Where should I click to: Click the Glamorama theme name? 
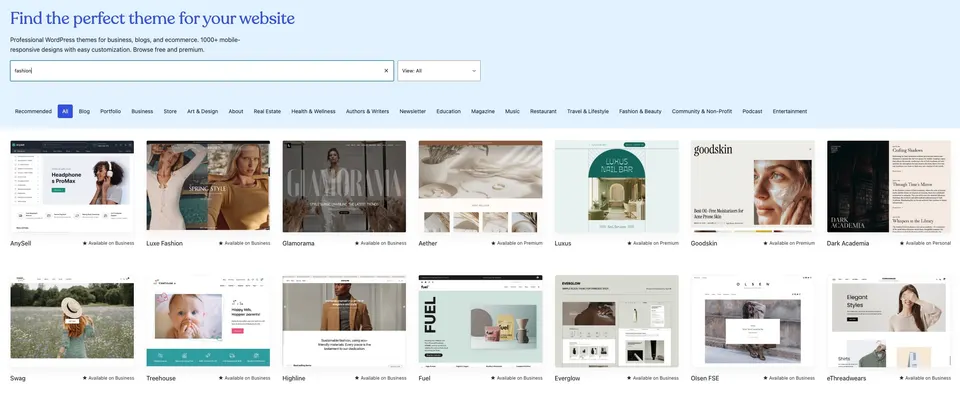click(x=299, y=243)
